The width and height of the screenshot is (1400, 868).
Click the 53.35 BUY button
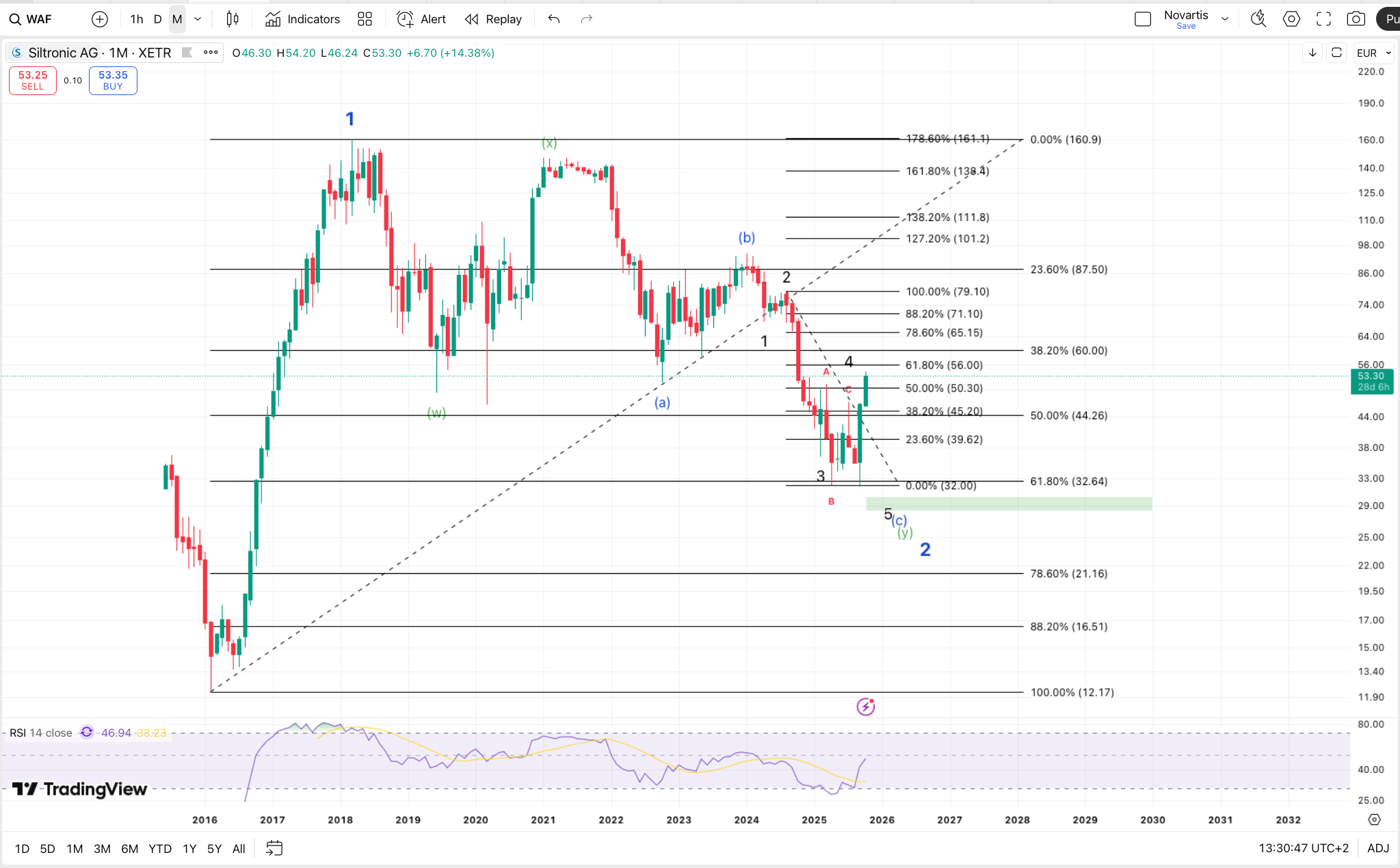tap(113, 80)
